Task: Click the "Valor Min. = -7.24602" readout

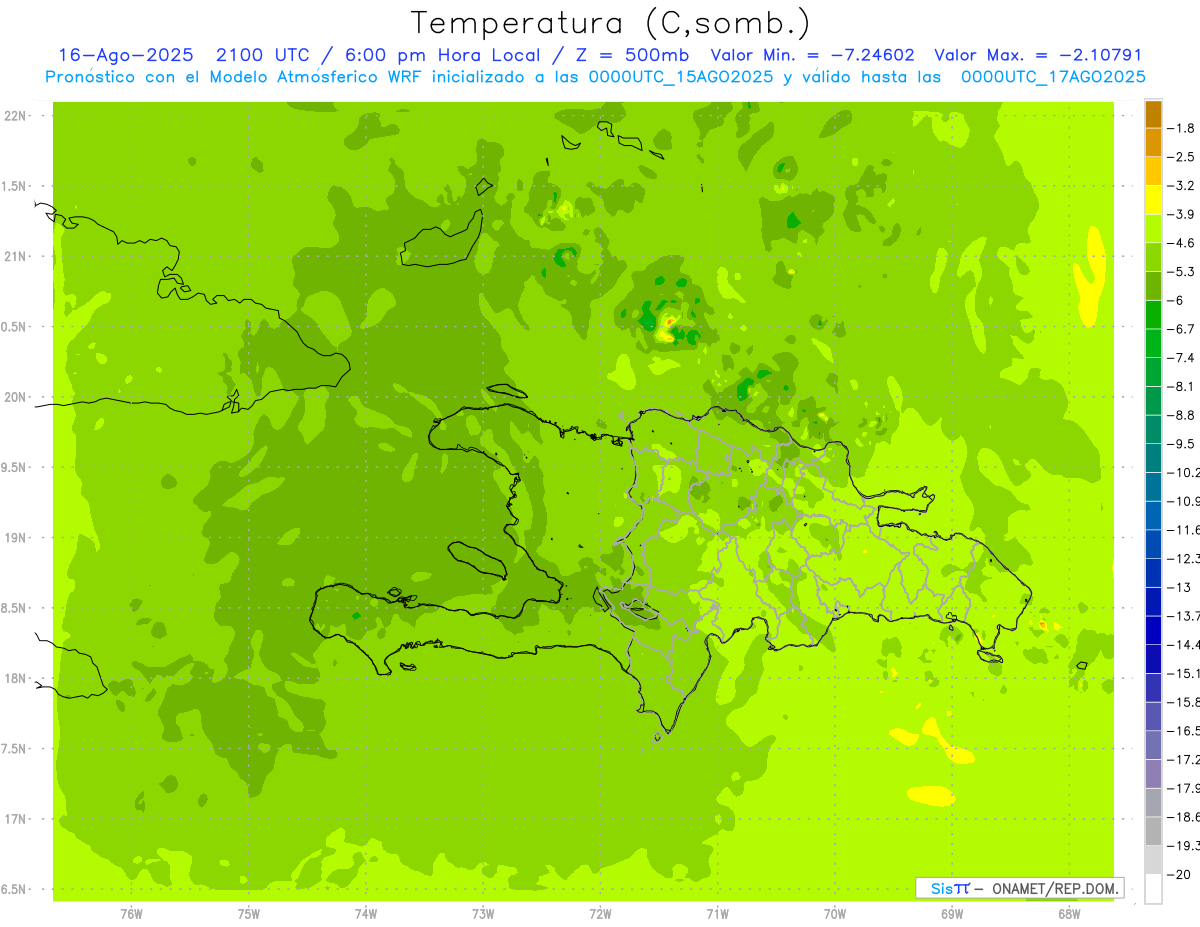Action: pos(812,56)
